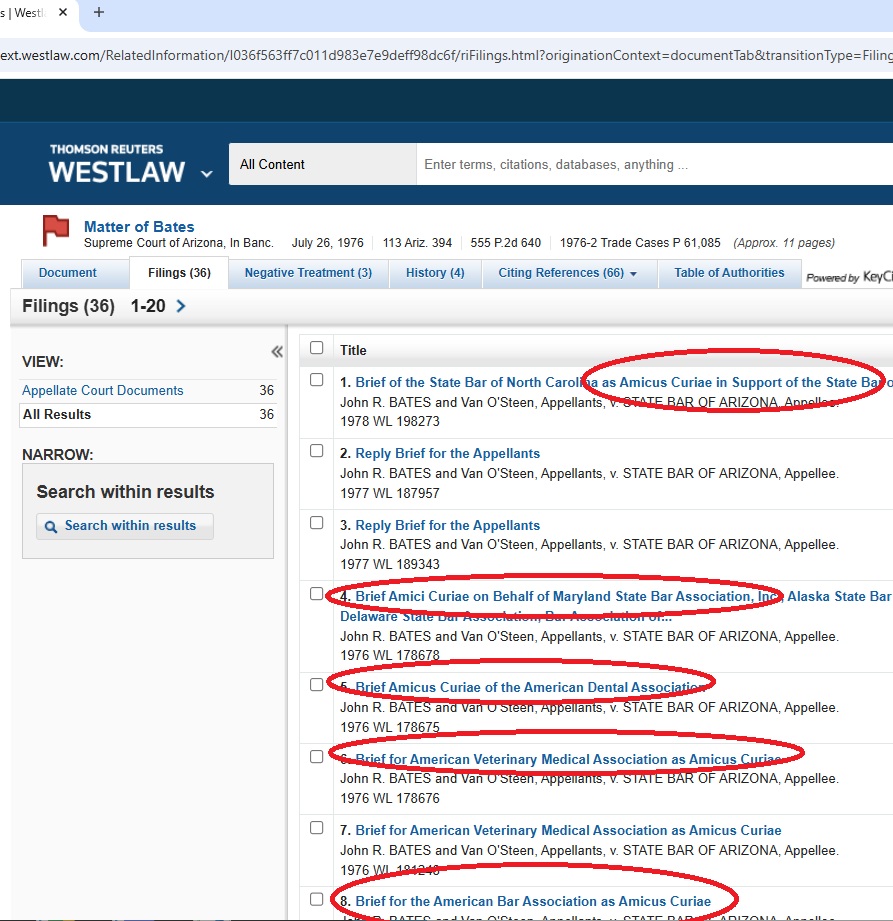Open the History (4) tab
Image resolution: width=893 pixels, height=921 pixels.
click(435, 273)
